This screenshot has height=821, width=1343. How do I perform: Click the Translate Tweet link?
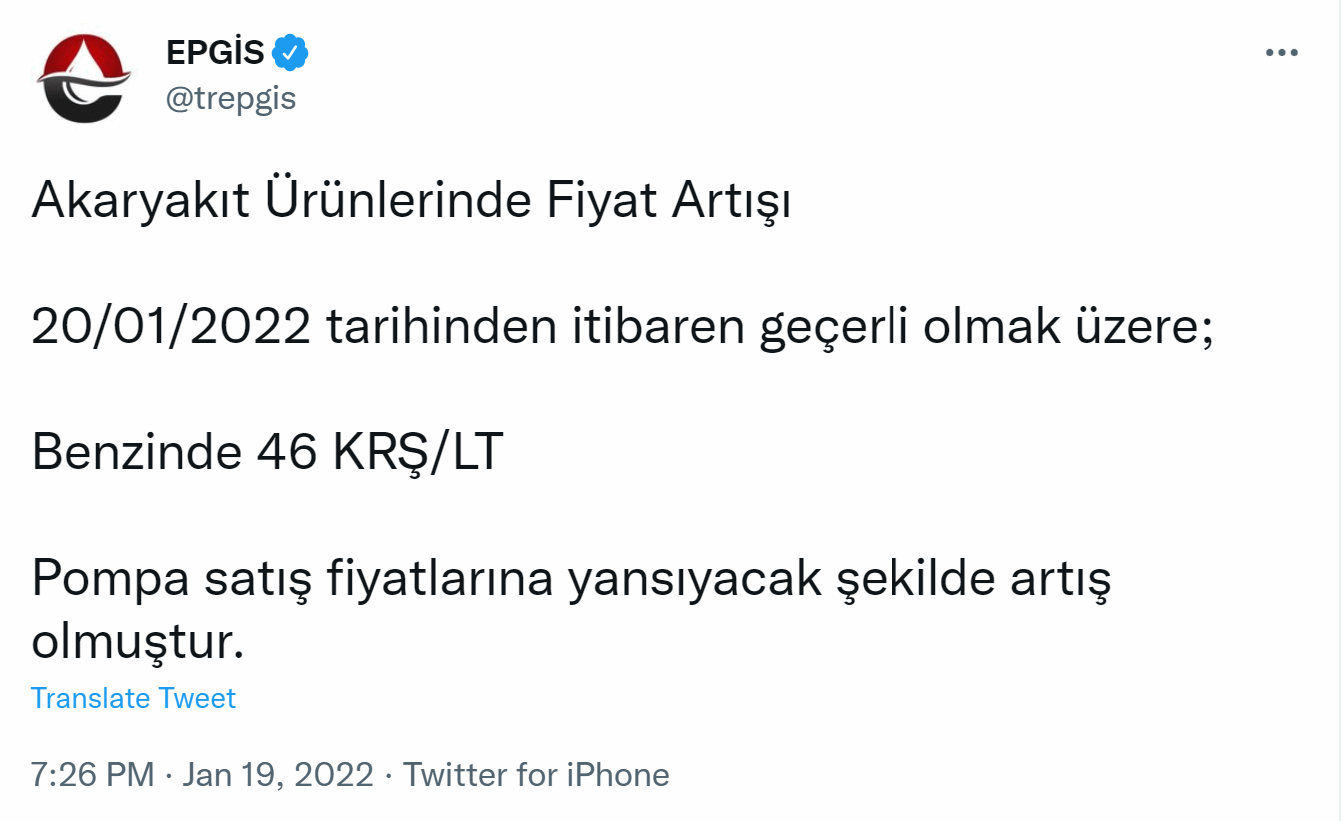pyautogui.click(x=133, y=698)
